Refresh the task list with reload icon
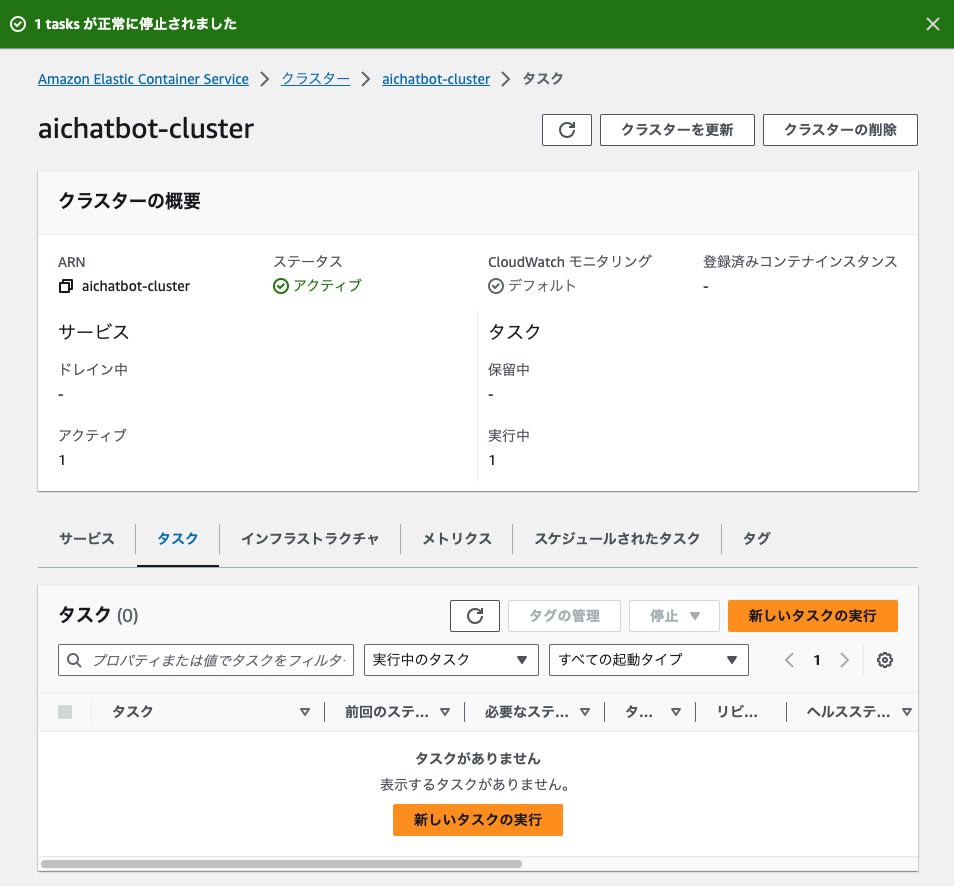954x886 pixels. [475, 616]
